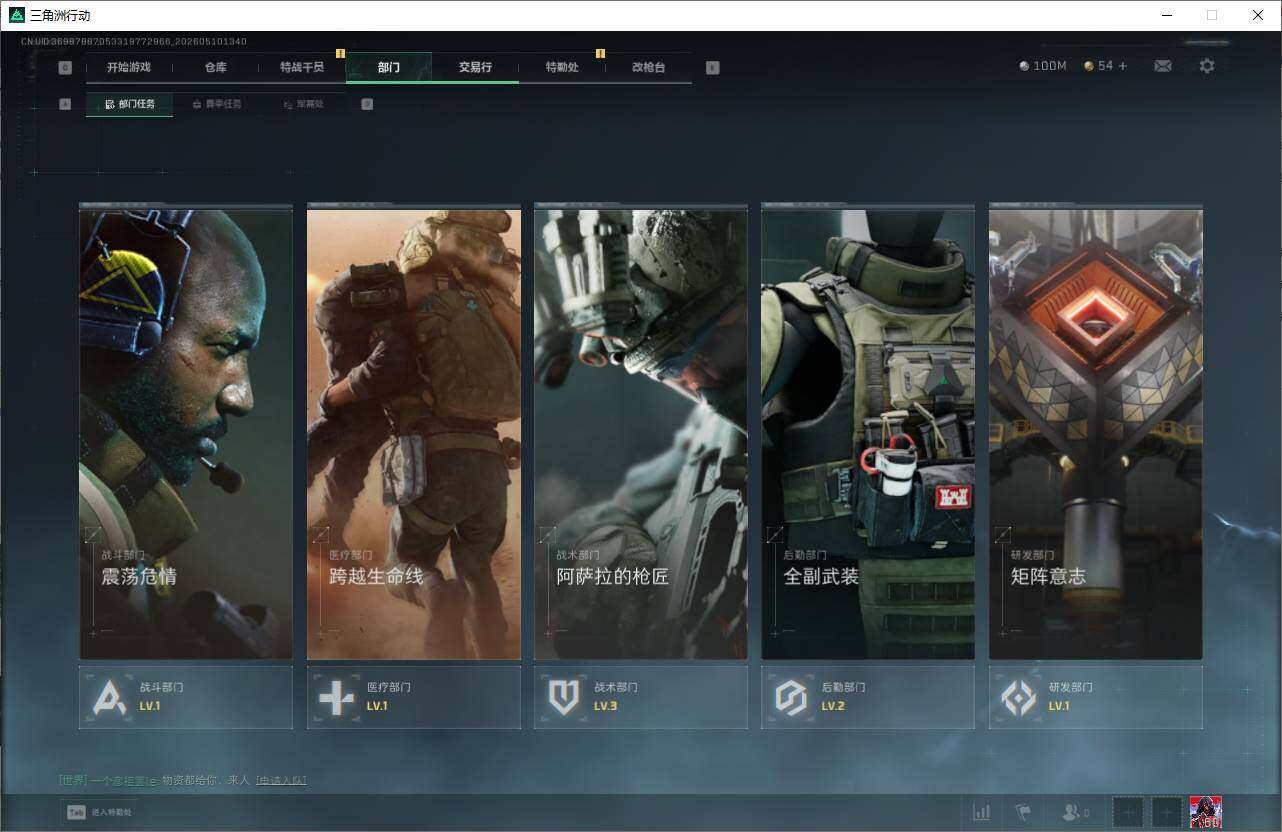
Task: Click the silver currency coin icon
Action: click(x=1024, y=66)
